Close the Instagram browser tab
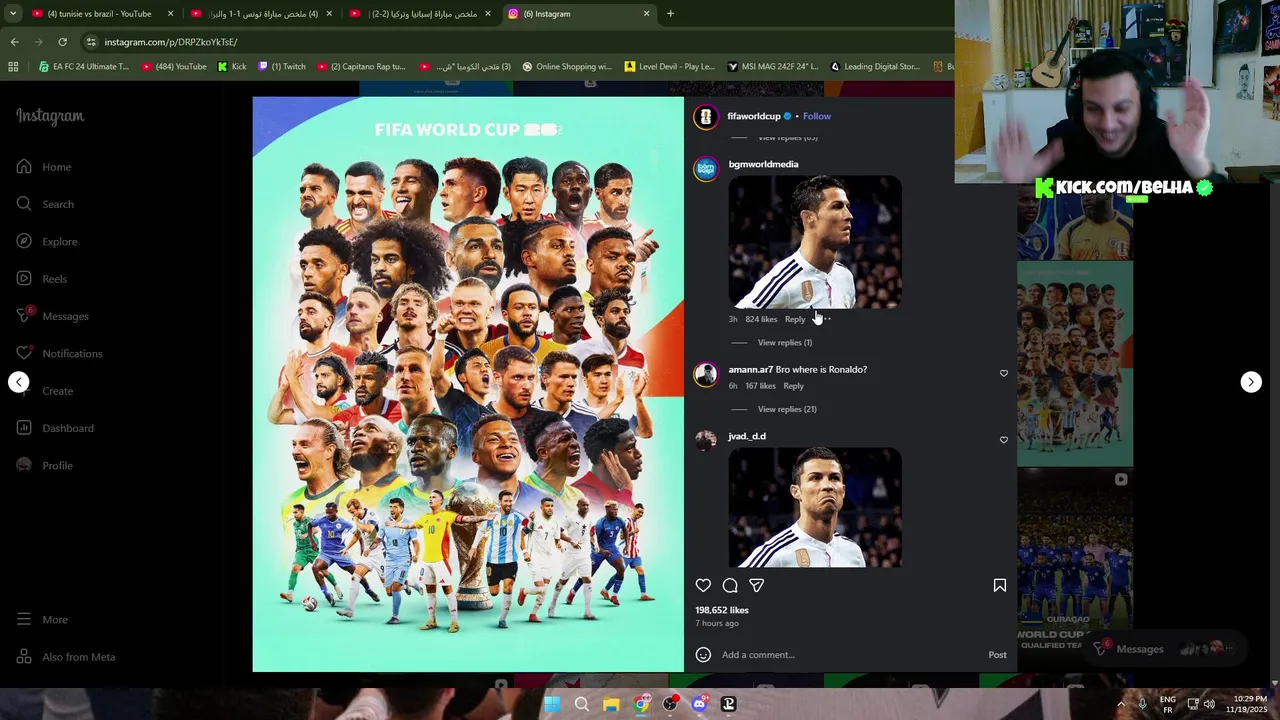This screenshot has height=720, width=1280. [x=646, y=14]
